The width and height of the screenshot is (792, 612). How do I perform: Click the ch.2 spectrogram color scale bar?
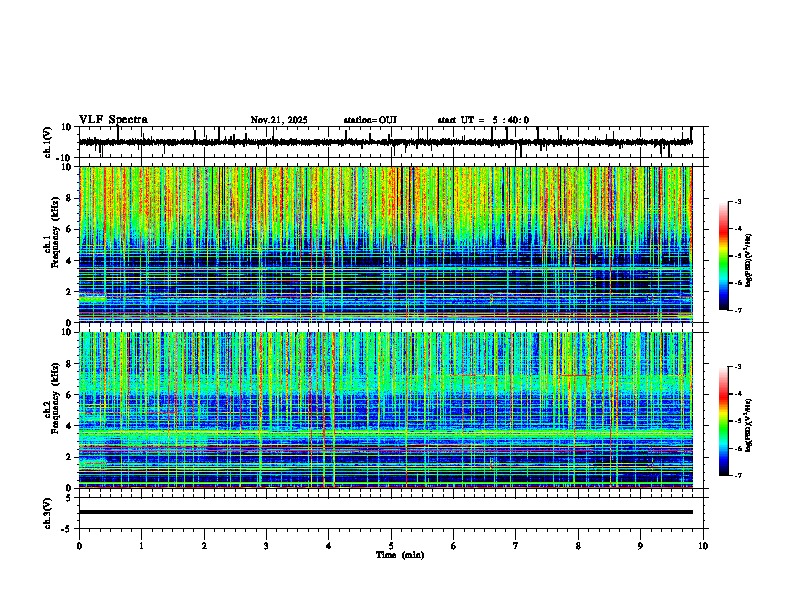point(724,421)
